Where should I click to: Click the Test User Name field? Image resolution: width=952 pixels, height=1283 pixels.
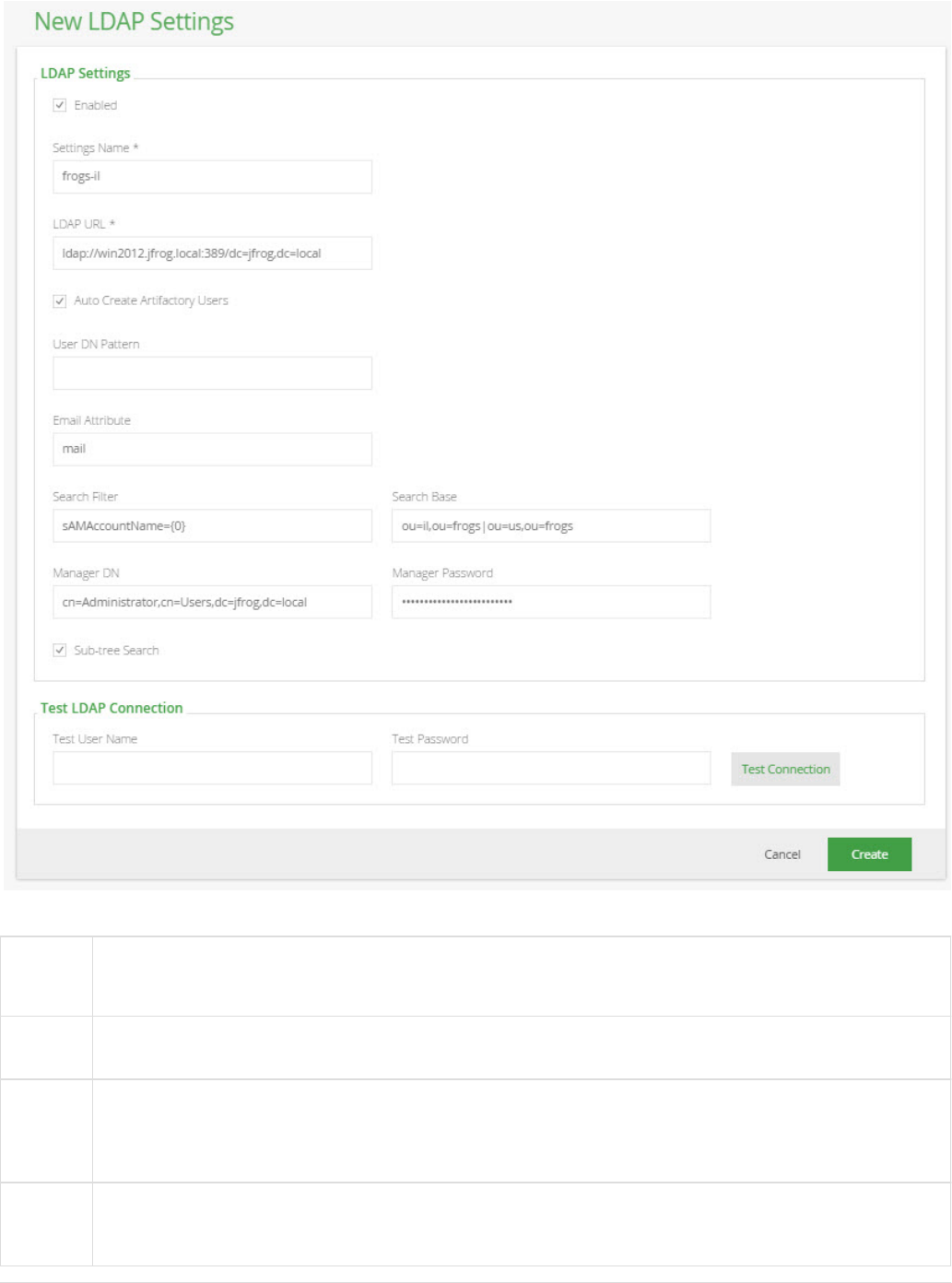pos(212,768)
